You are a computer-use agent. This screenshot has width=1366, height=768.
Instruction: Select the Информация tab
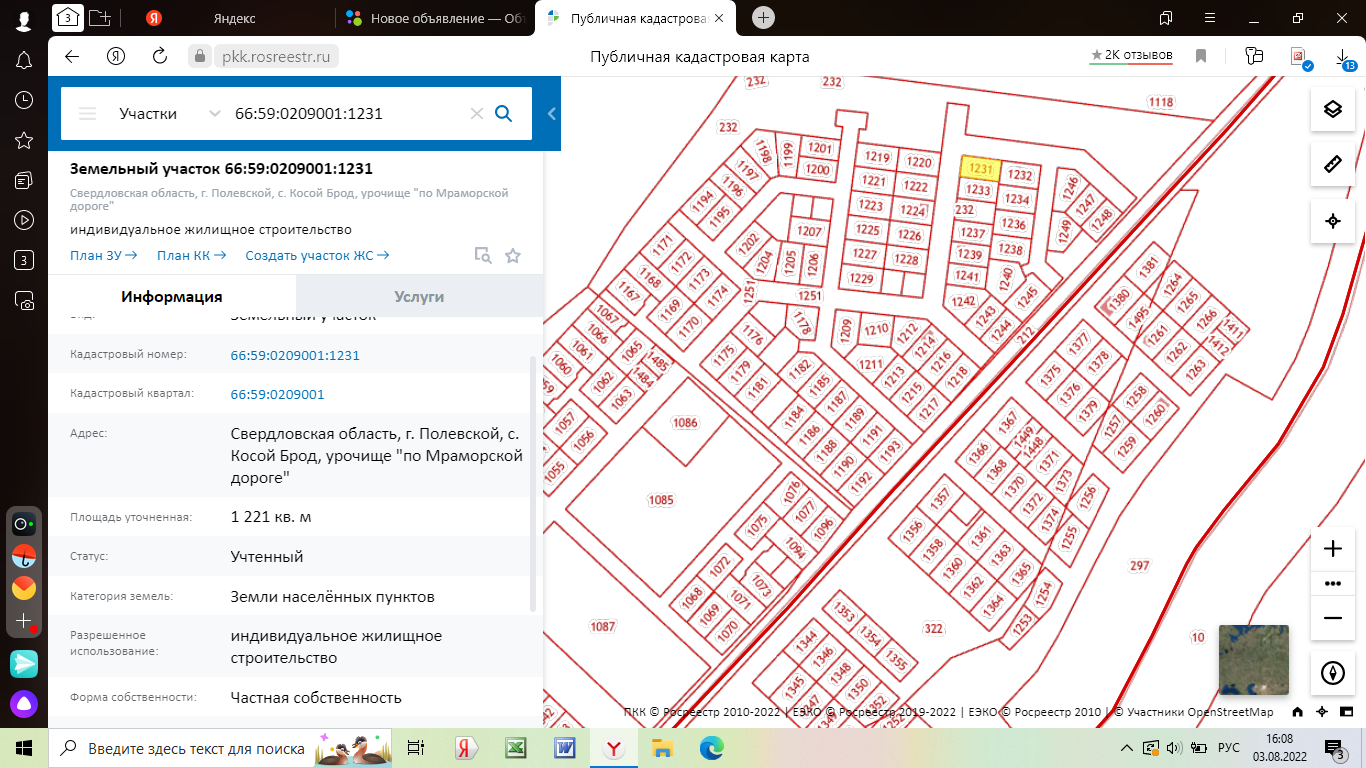pos(172,297)
